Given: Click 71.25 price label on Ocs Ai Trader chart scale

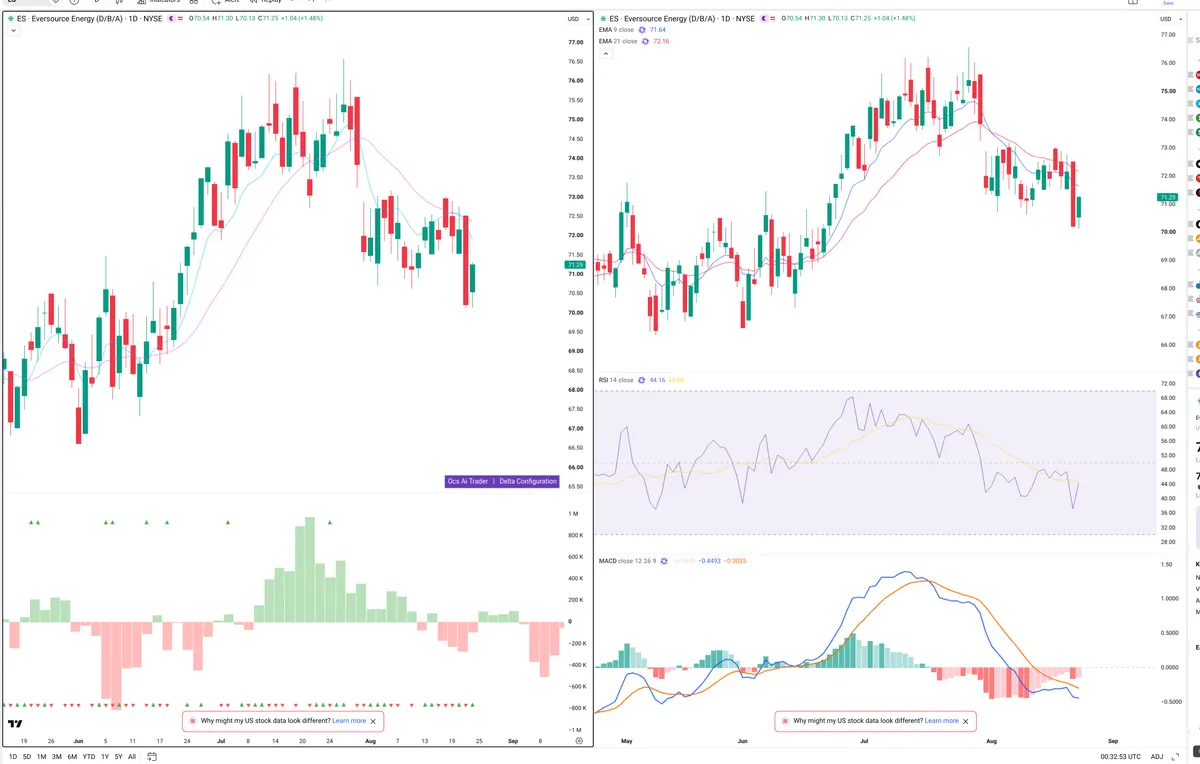Looking at the screenshot, I should [574, 265].
